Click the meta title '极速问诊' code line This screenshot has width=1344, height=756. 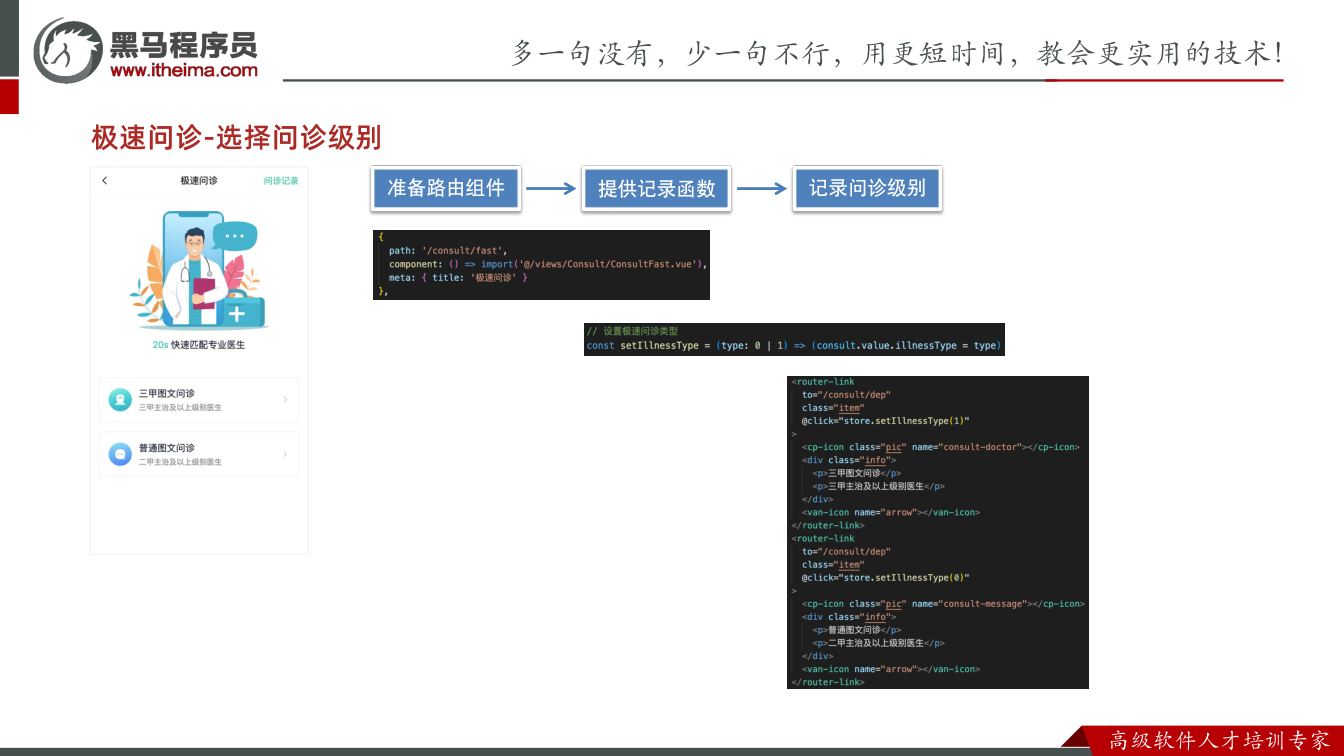(x=458, y=277)
